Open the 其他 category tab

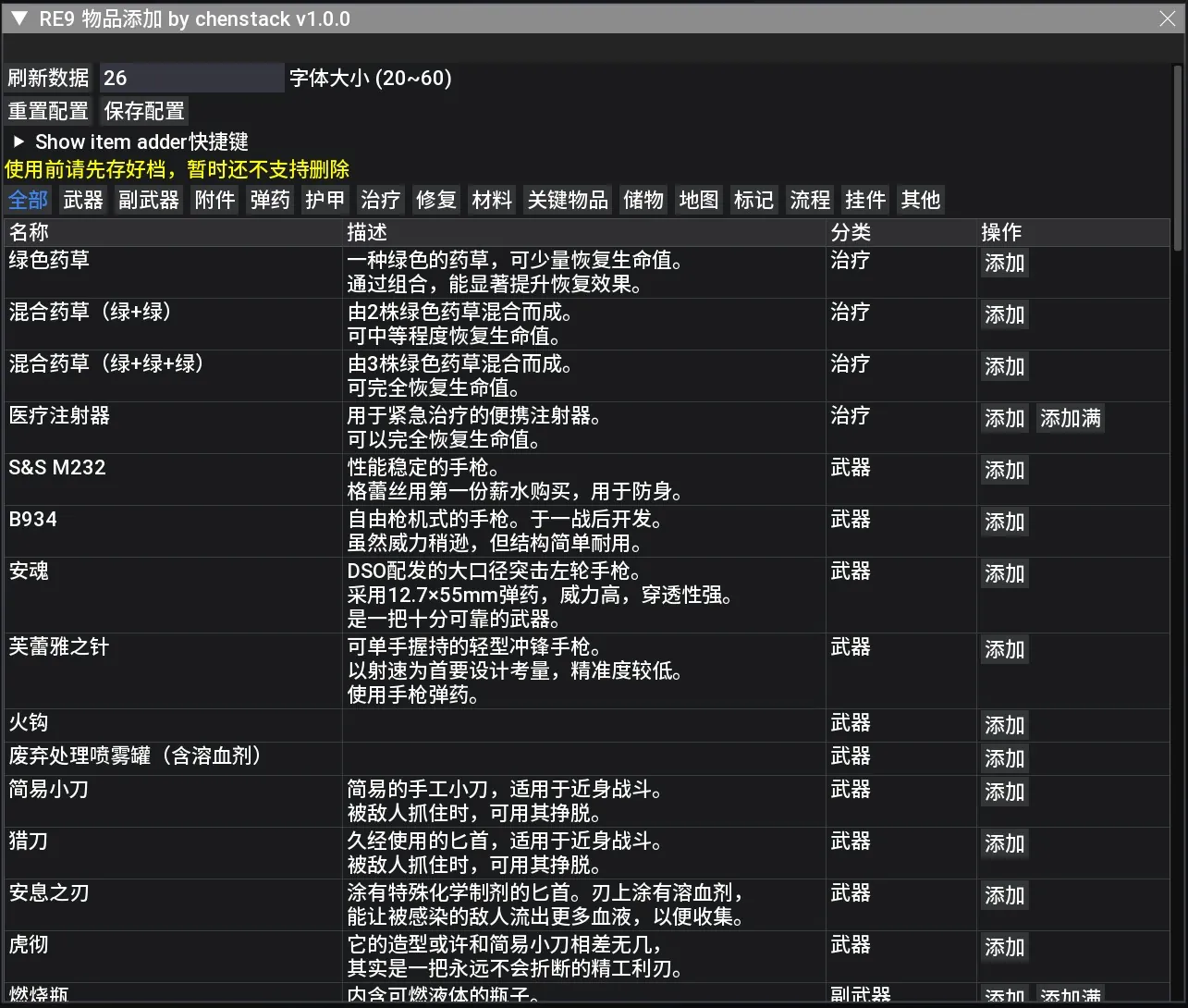point(920,200)
